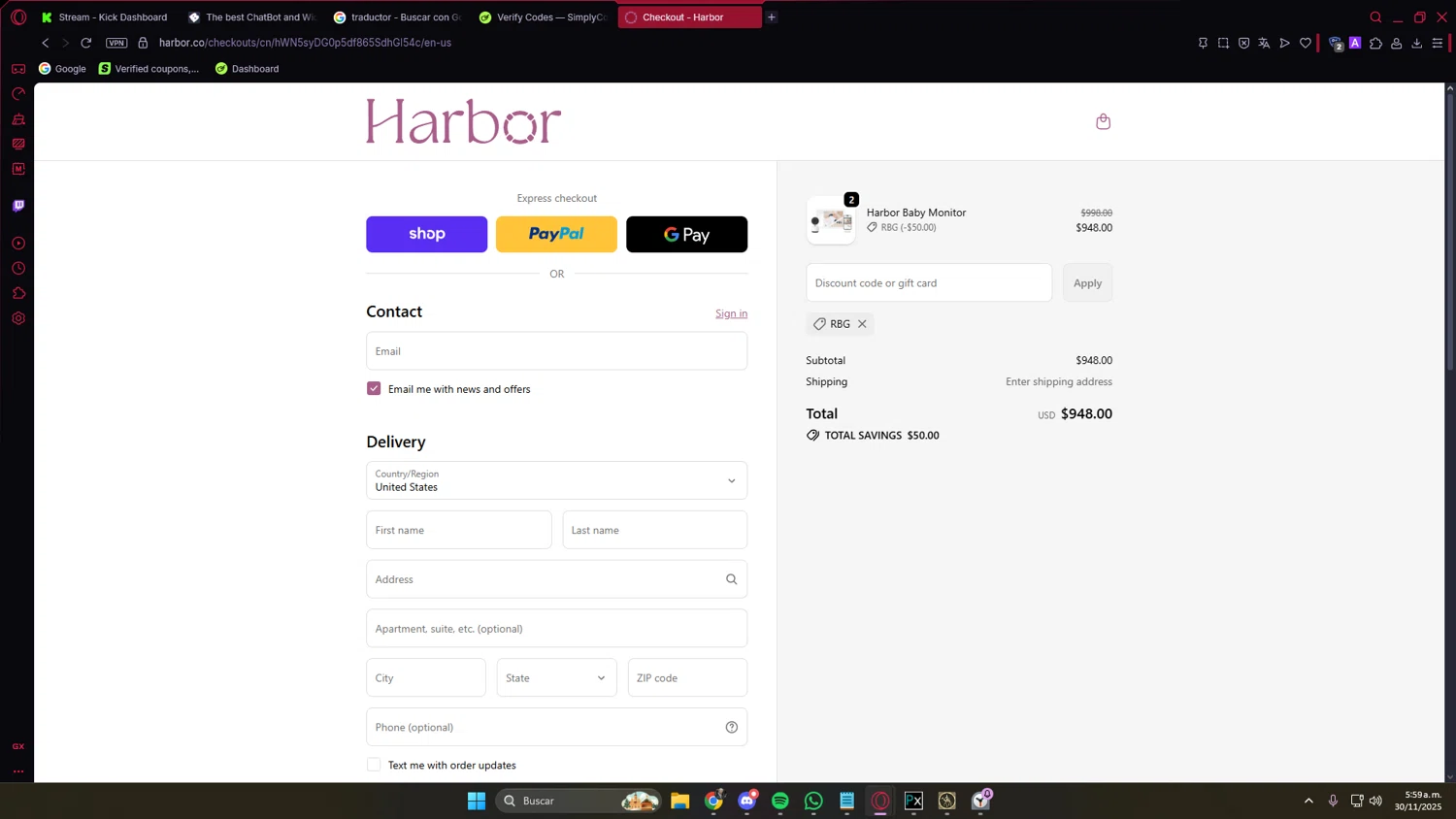Click the browser Reload button
Screen dimensions: 1456x819
click(x=86, y=43)
